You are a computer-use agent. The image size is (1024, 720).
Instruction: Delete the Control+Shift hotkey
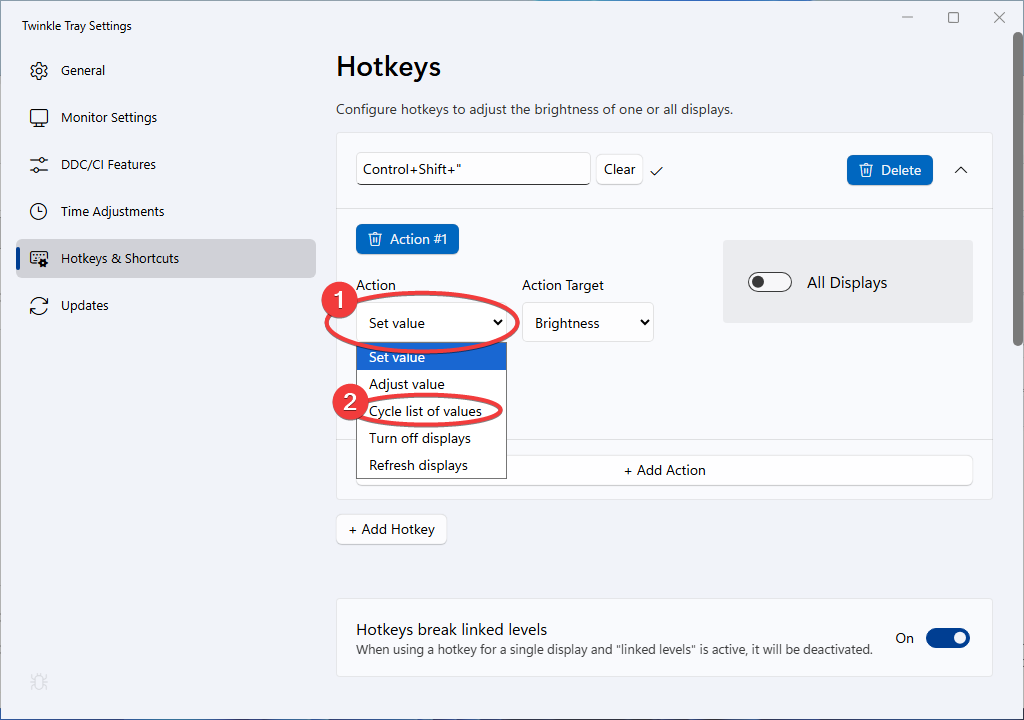pos(889,170)
